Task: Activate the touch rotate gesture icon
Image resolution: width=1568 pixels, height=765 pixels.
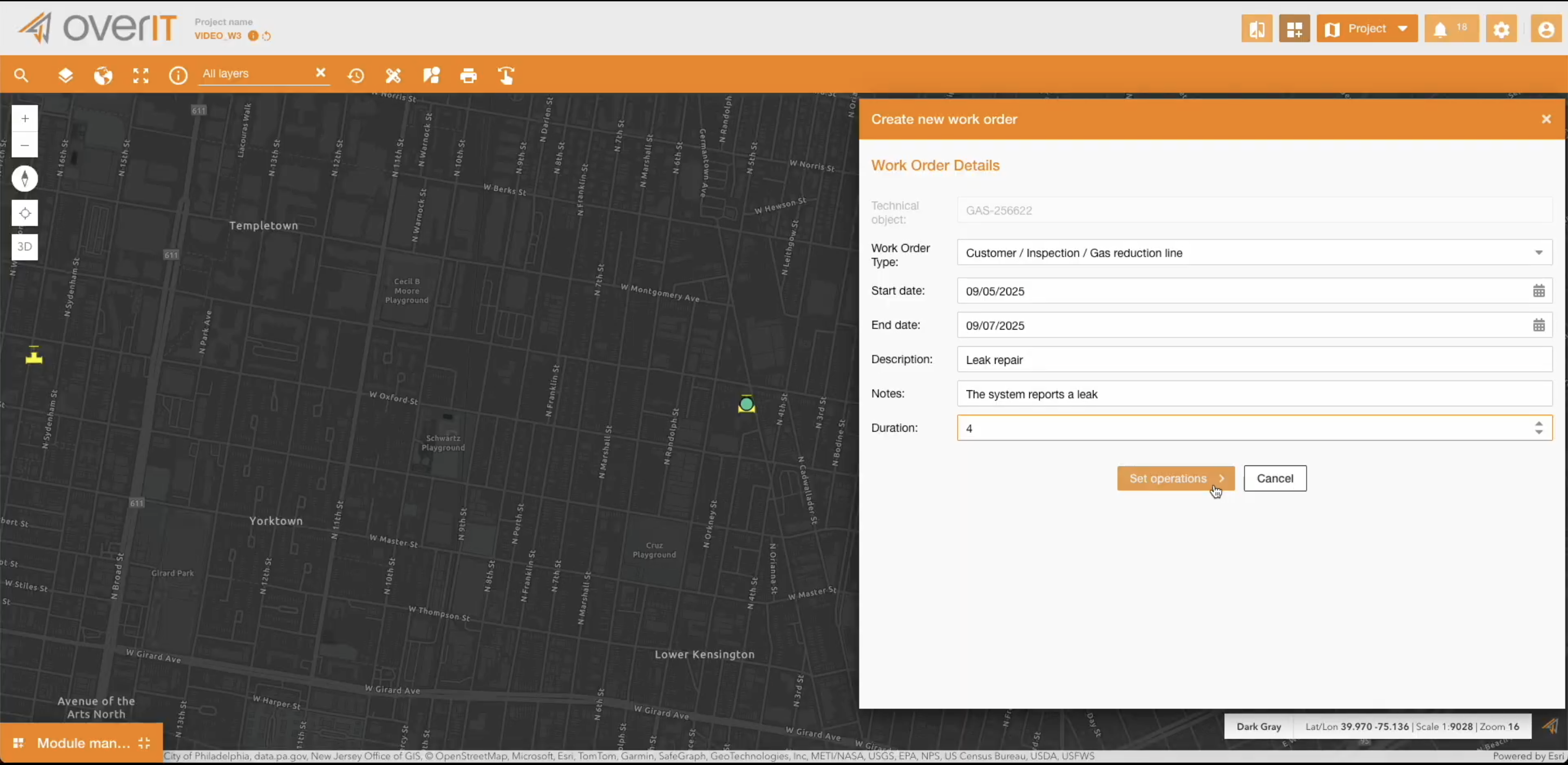Action: click(x=507, y=76)
